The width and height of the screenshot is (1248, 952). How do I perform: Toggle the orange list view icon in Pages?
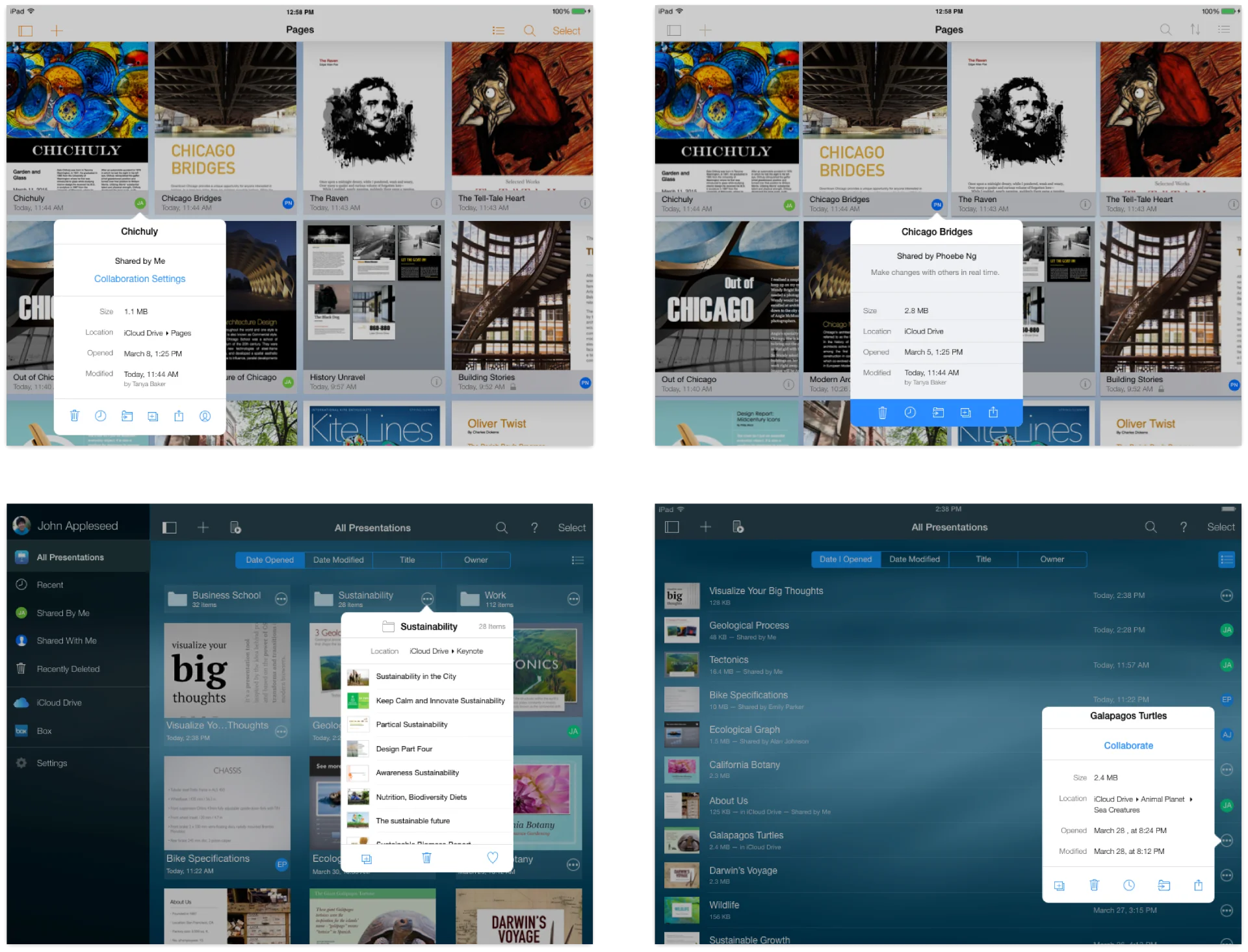tap(499, 31)
